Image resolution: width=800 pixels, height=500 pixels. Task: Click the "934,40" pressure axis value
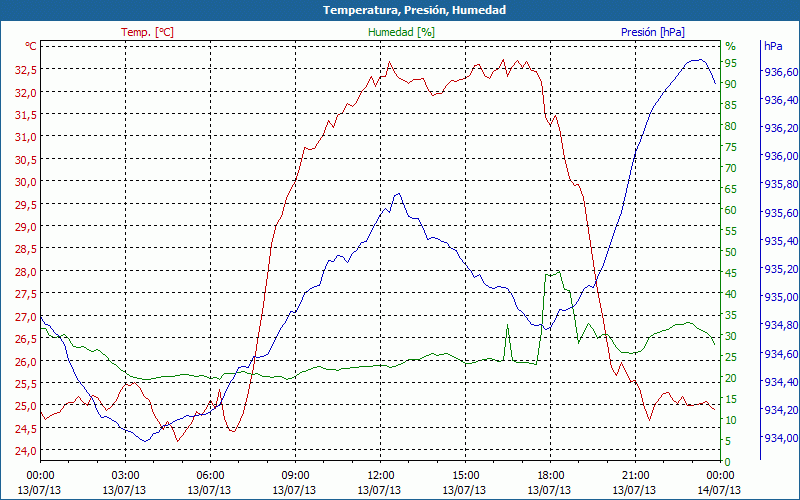[x=781, y=382]
